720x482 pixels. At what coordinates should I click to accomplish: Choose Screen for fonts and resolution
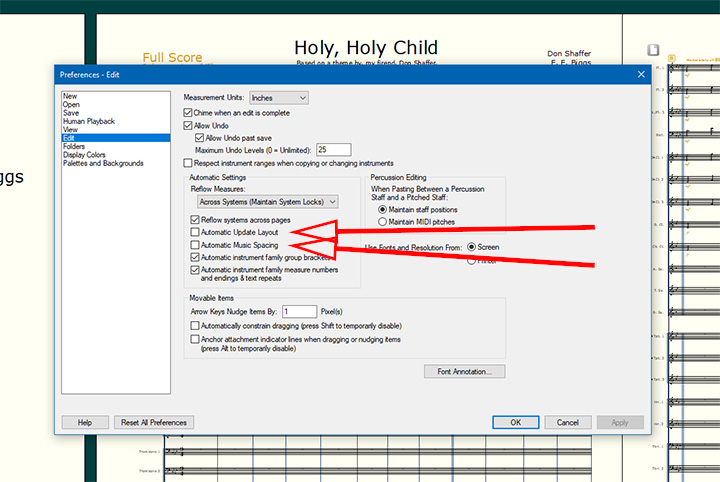pyautogui.click(x=472, y=246)
